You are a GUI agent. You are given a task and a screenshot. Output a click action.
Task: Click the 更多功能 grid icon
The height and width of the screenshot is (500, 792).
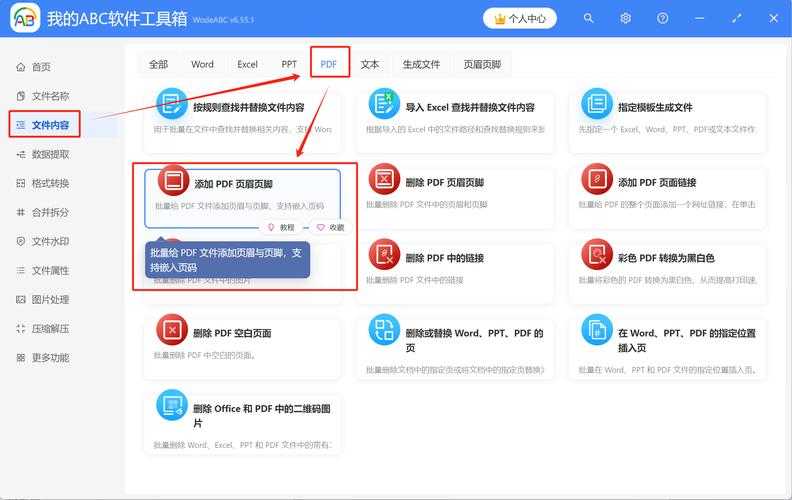[21, 358]
